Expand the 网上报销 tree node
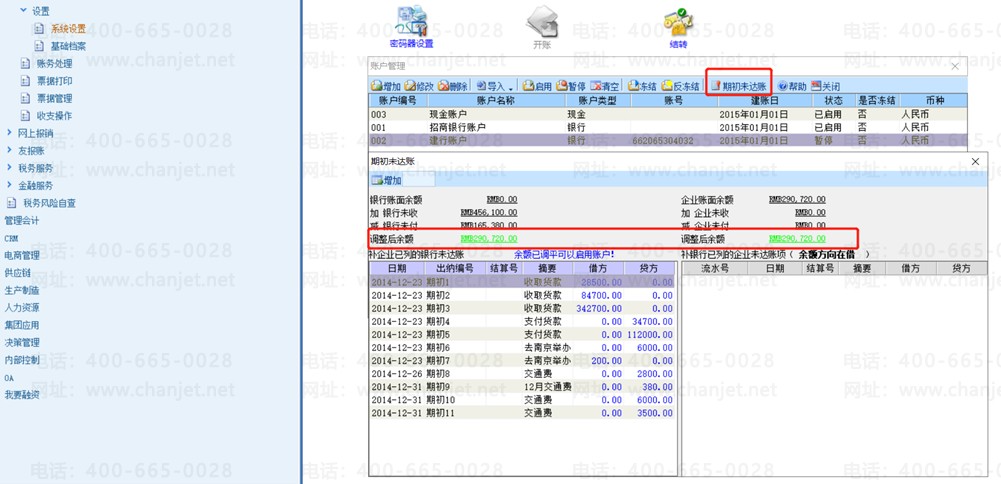Screen dimensions: 1001x484 (9, 133)
